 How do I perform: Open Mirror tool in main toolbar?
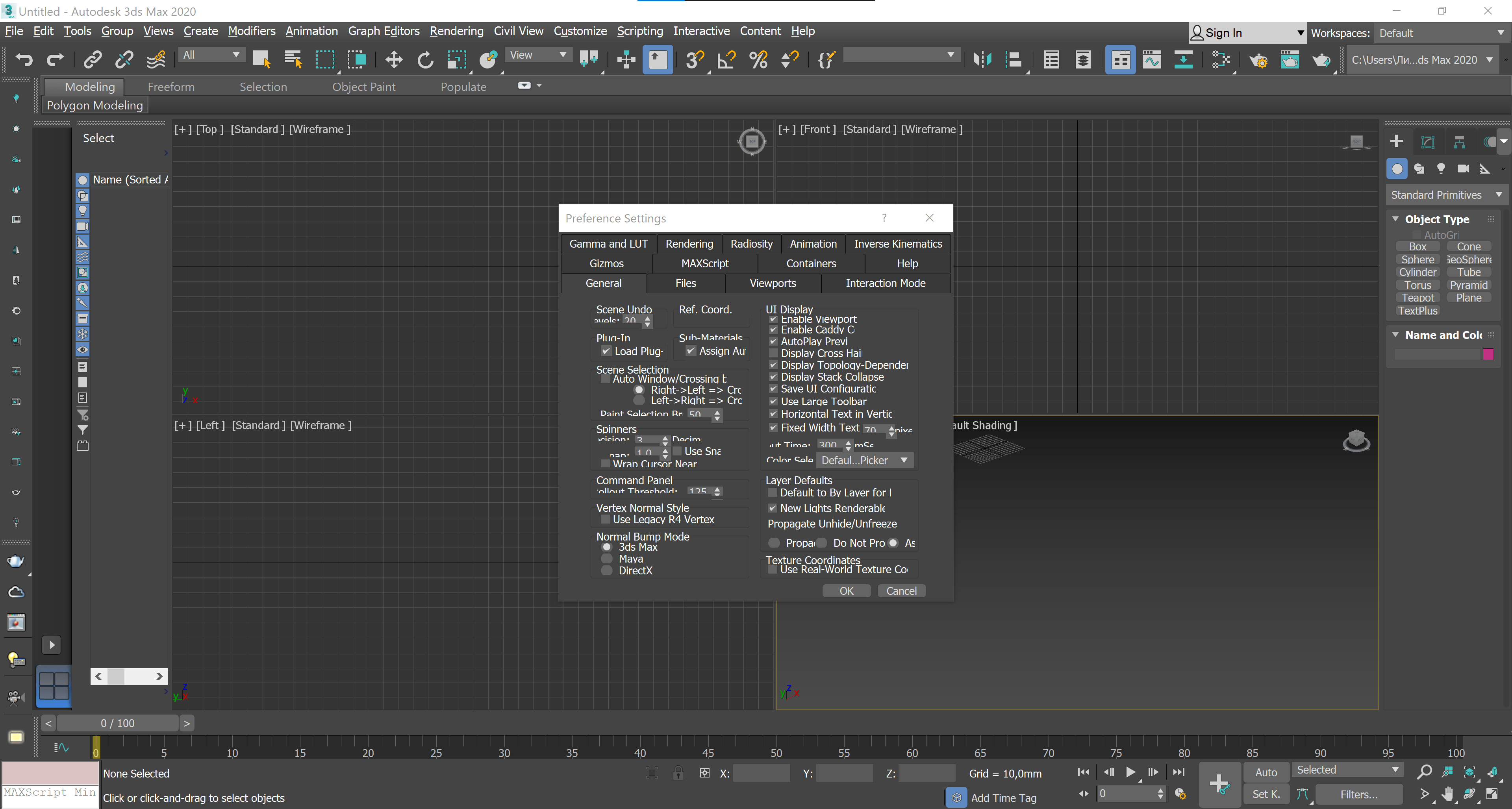point(982,59)
